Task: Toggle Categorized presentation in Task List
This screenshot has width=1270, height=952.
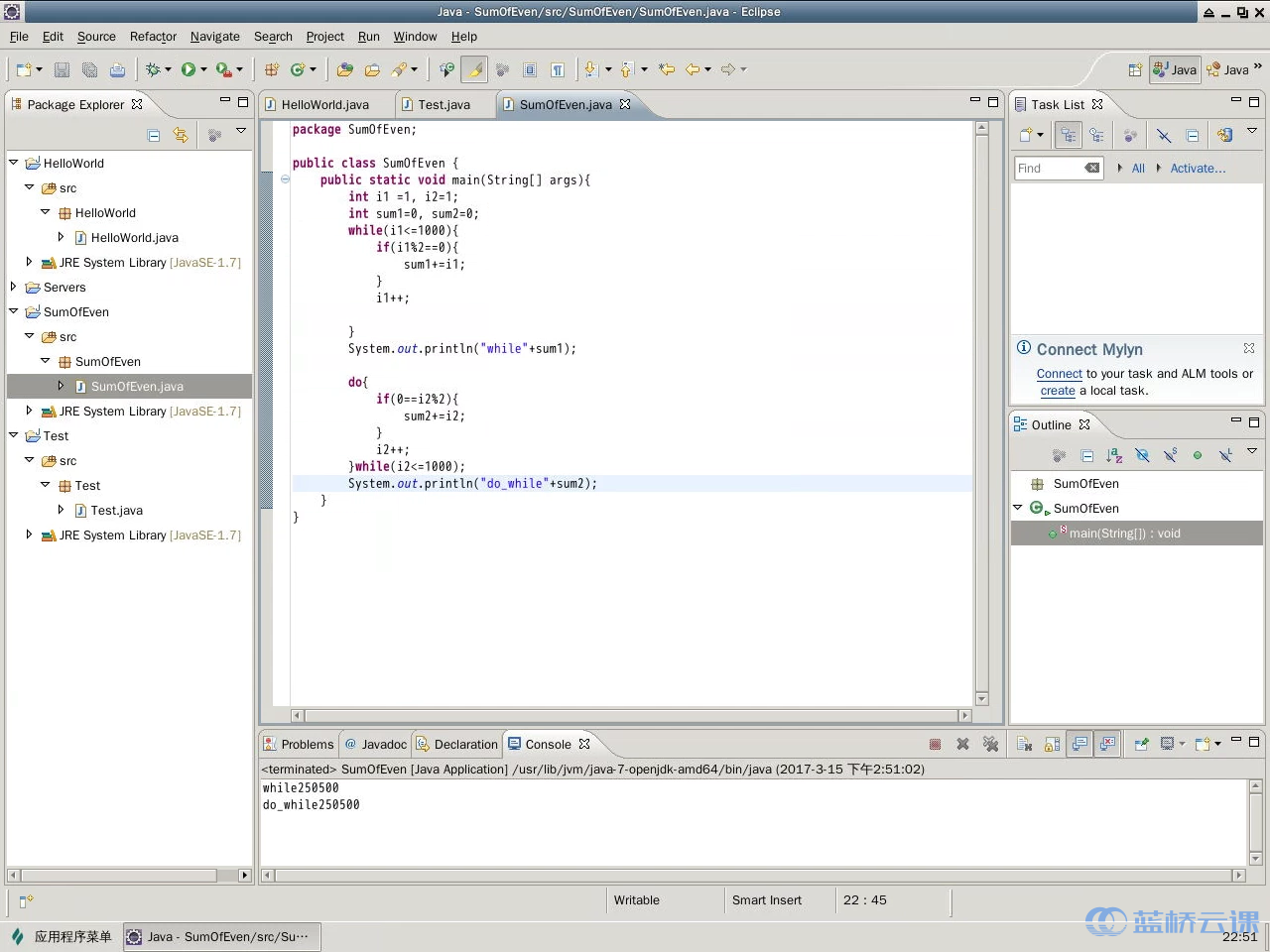Action: click(x=1068, y=135)
